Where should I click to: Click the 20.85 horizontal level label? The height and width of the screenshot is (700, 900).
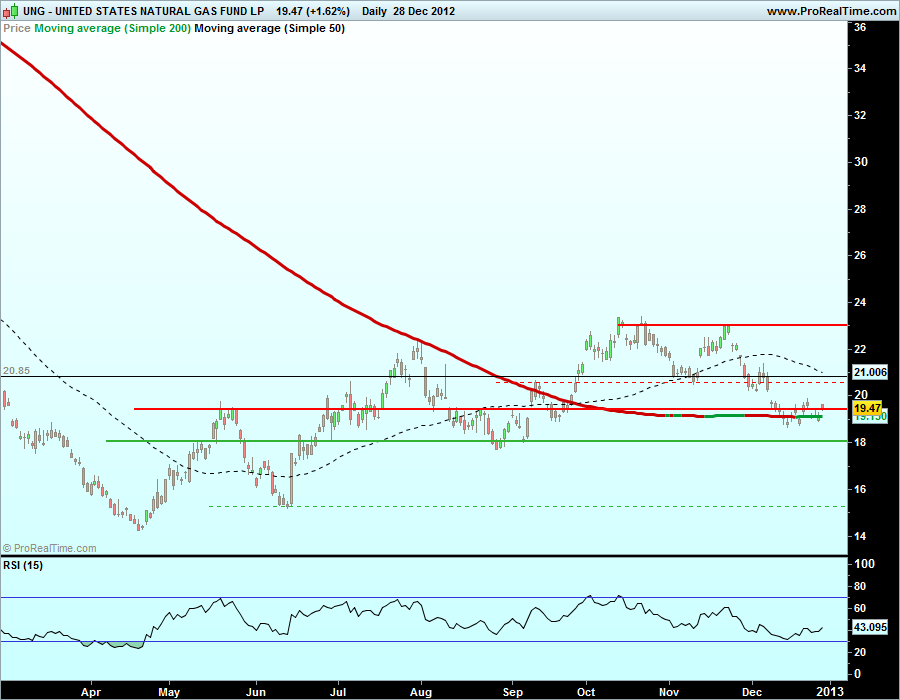click(x=16, y=371)
